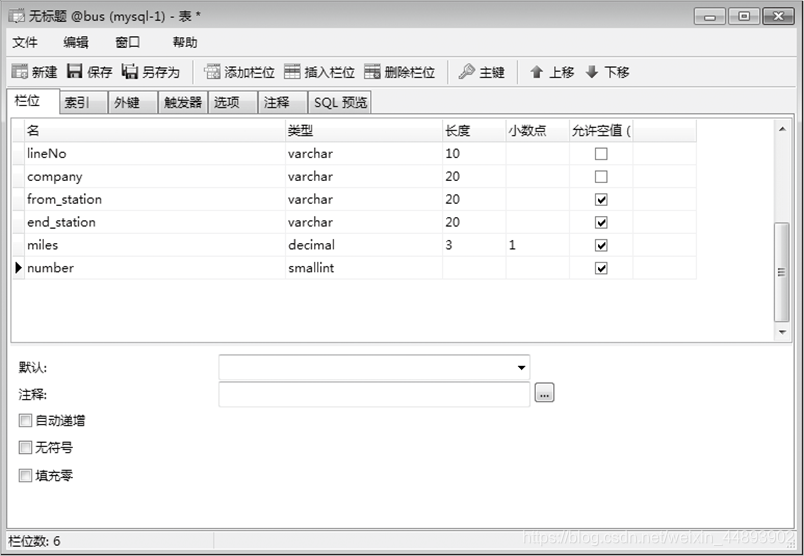
Task: Move field up with 上移 arrow
Action: click(536, 72)
